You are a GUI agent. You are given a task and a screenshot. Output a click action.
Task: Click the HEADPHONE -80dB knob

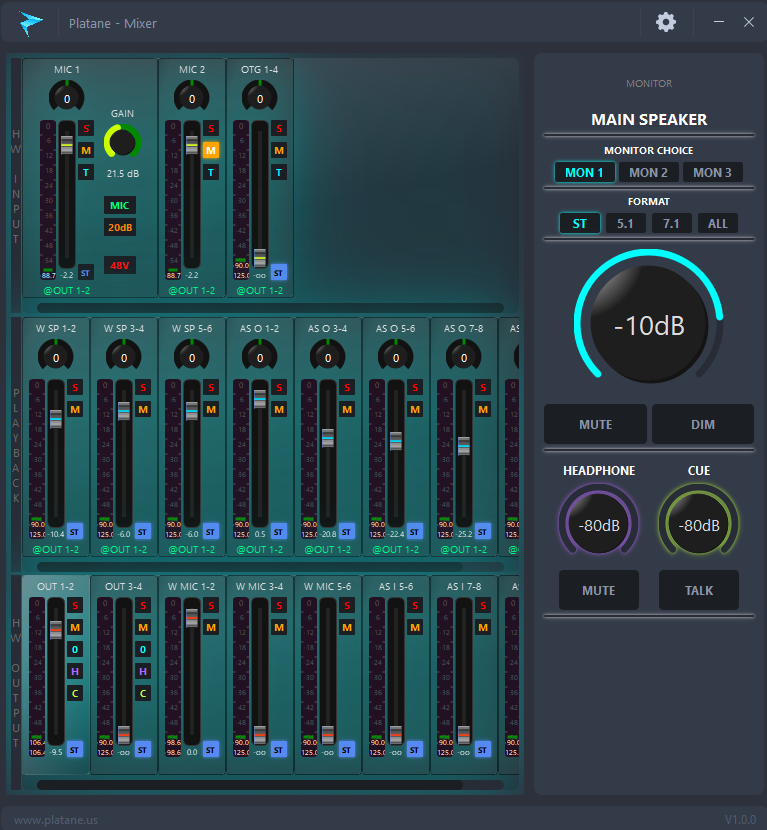tap(599, 522)
